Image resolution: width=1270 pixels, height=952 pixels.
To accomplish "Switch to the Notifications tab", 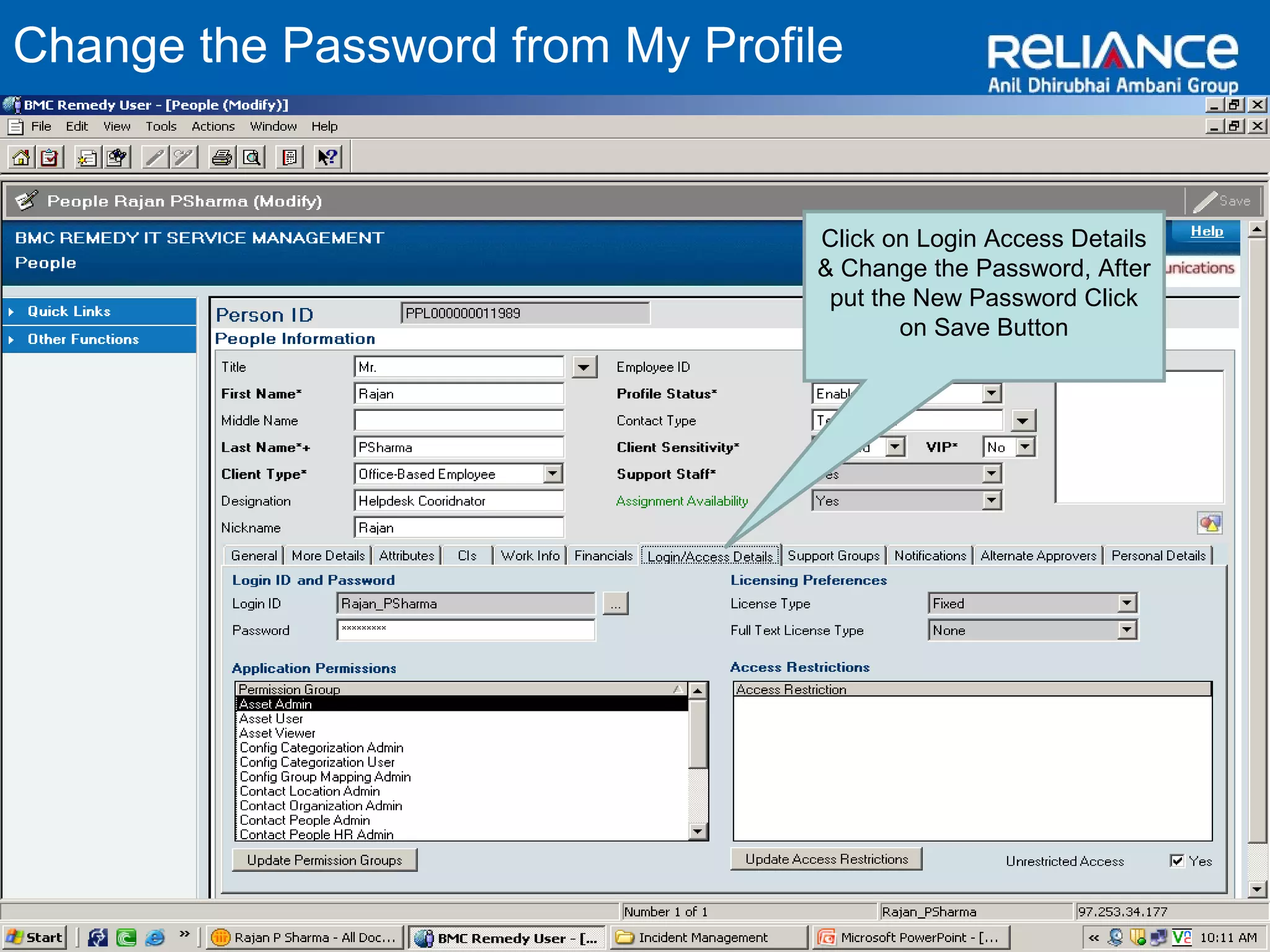I will pyautogui.click(x=930, y=555).
